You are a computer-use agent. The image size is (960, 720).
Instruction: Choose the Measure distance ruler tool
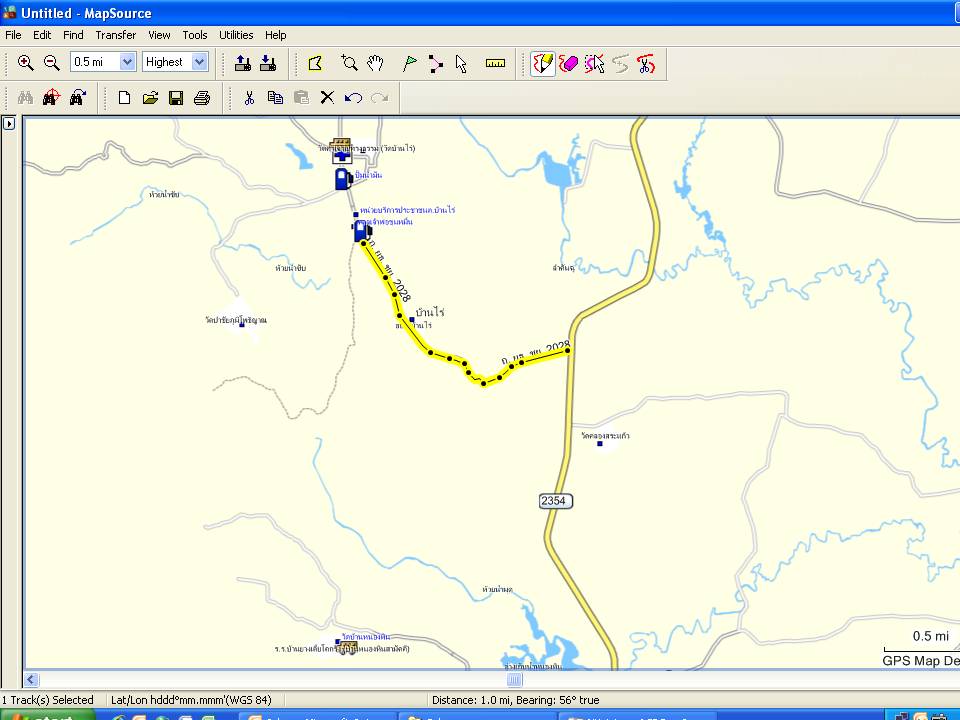click(495, 63)
